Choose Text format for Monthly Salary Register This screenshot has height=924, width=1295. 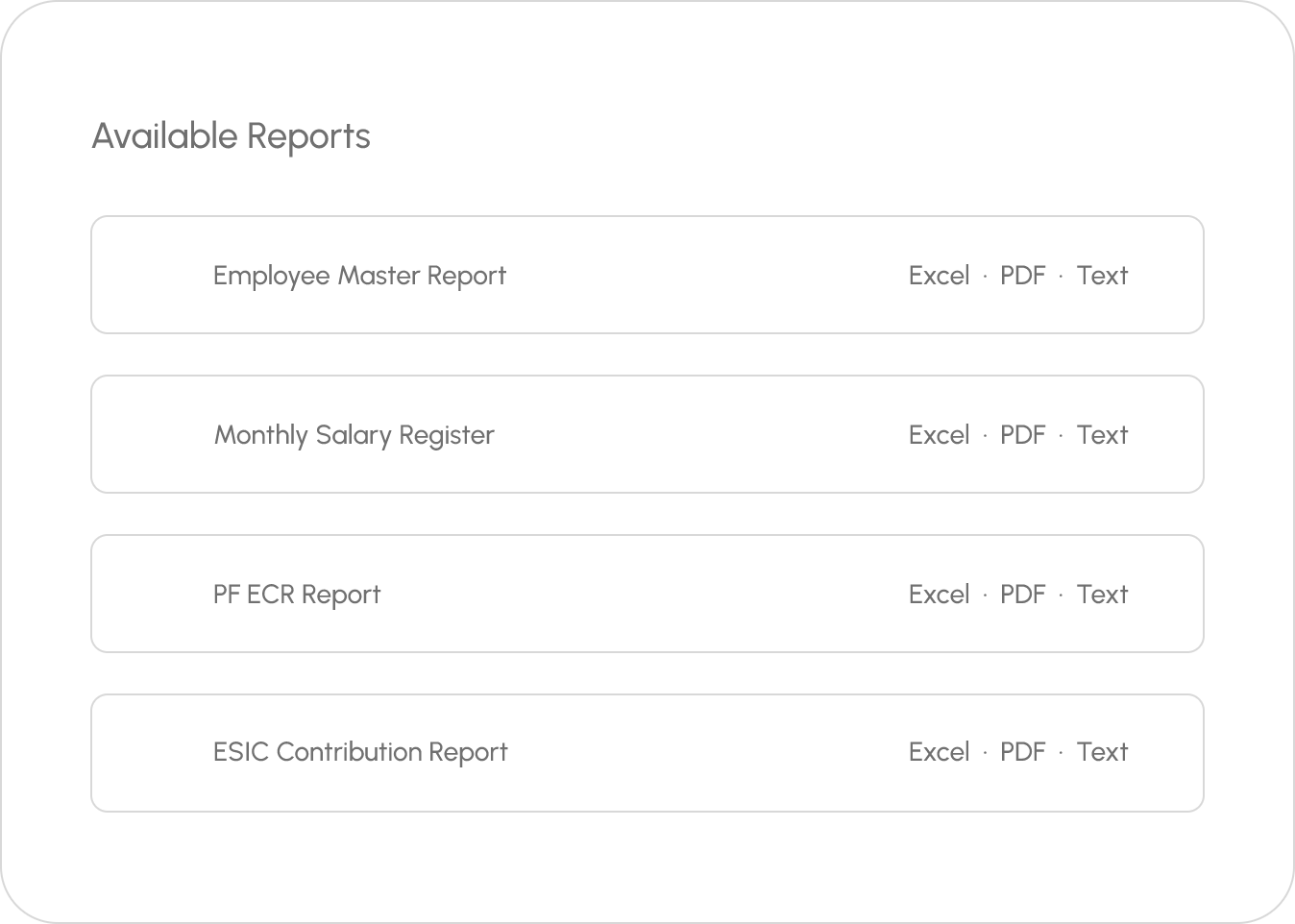(x=1102, y=435)
